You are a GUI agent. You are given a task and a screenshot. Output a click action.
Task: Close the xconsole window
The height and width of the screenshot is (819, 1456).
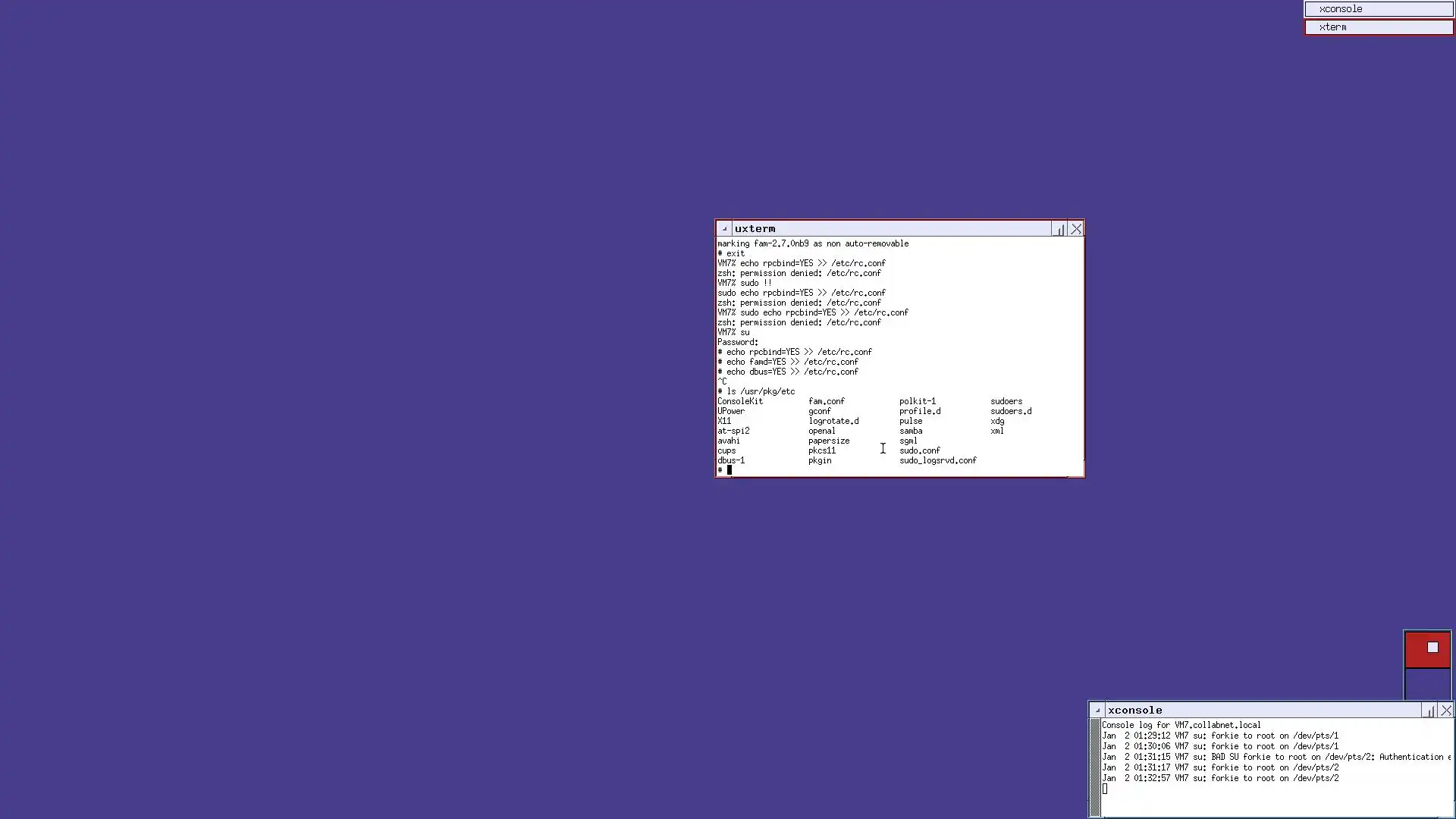[x=1446, y=711]
